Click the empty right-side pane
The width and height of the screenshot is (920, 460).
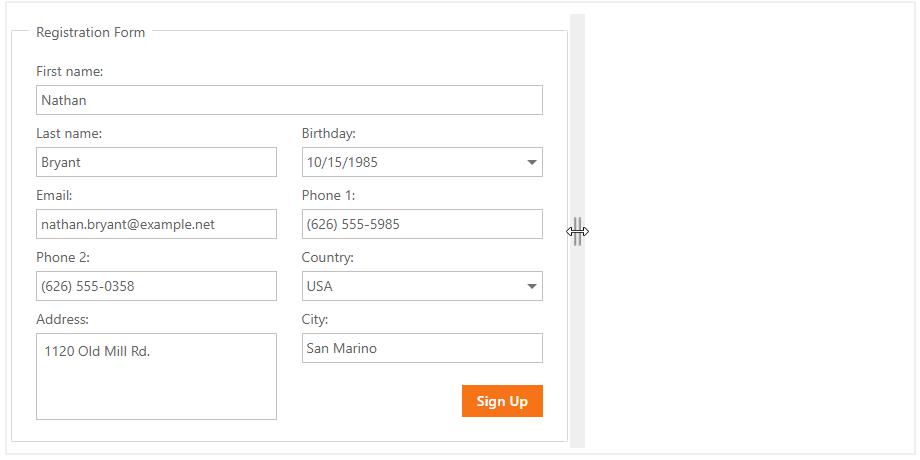coord(748,231)
